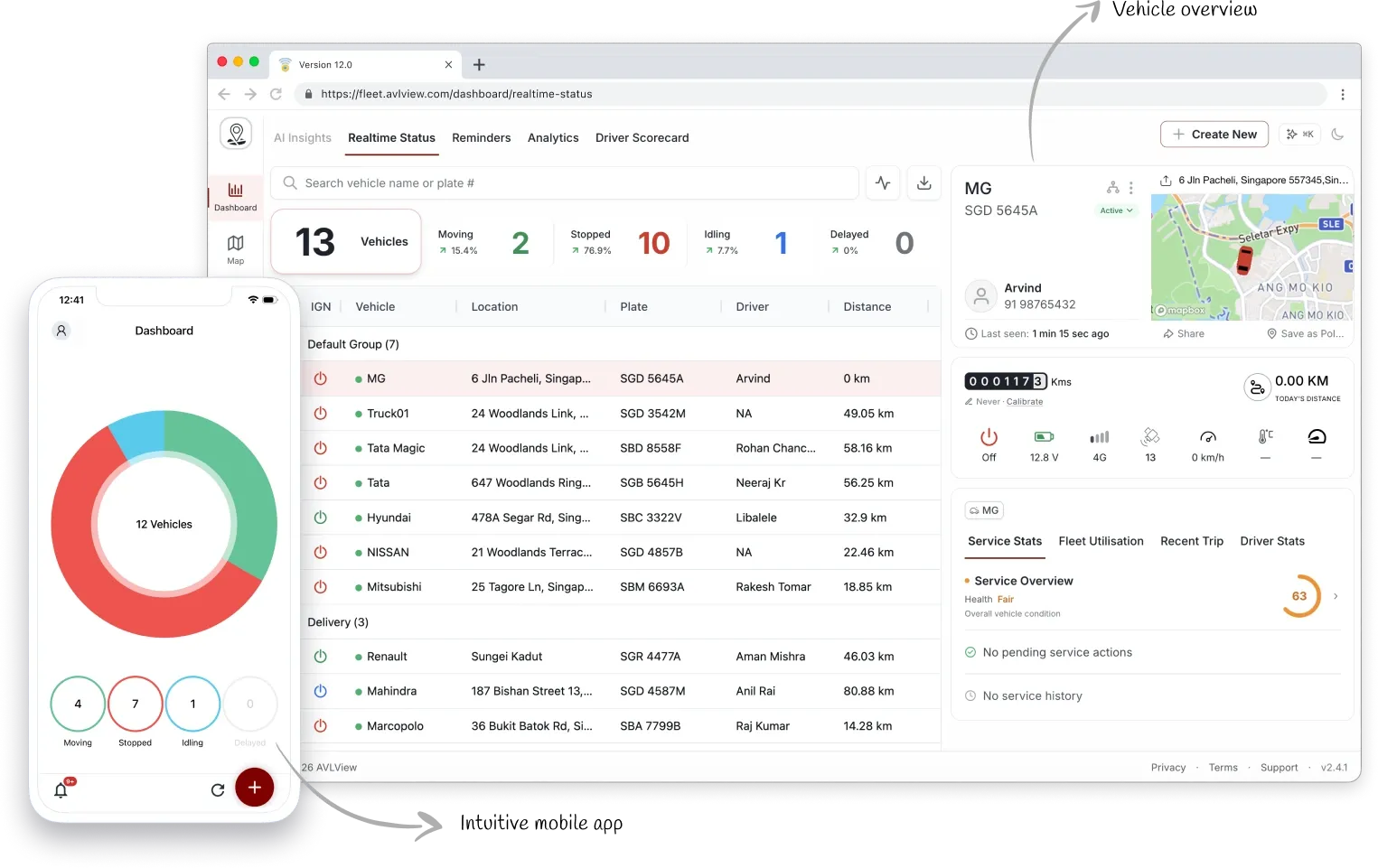This screenshot has height=868, width=1378.
Task: Switch to the AI Insights tab
Action: (303, 138)
